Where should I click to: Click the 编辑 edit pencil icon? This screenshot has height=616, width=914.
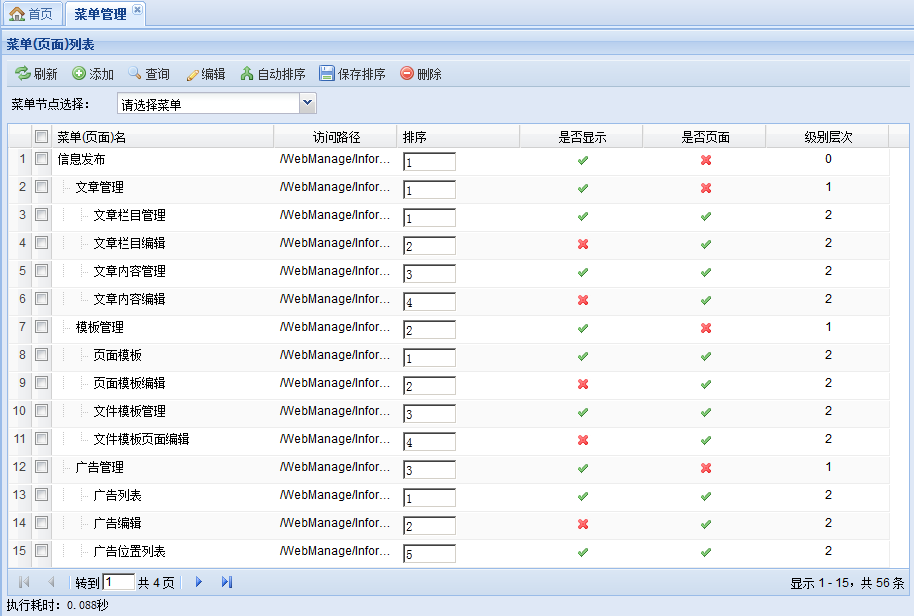[193, 74]
